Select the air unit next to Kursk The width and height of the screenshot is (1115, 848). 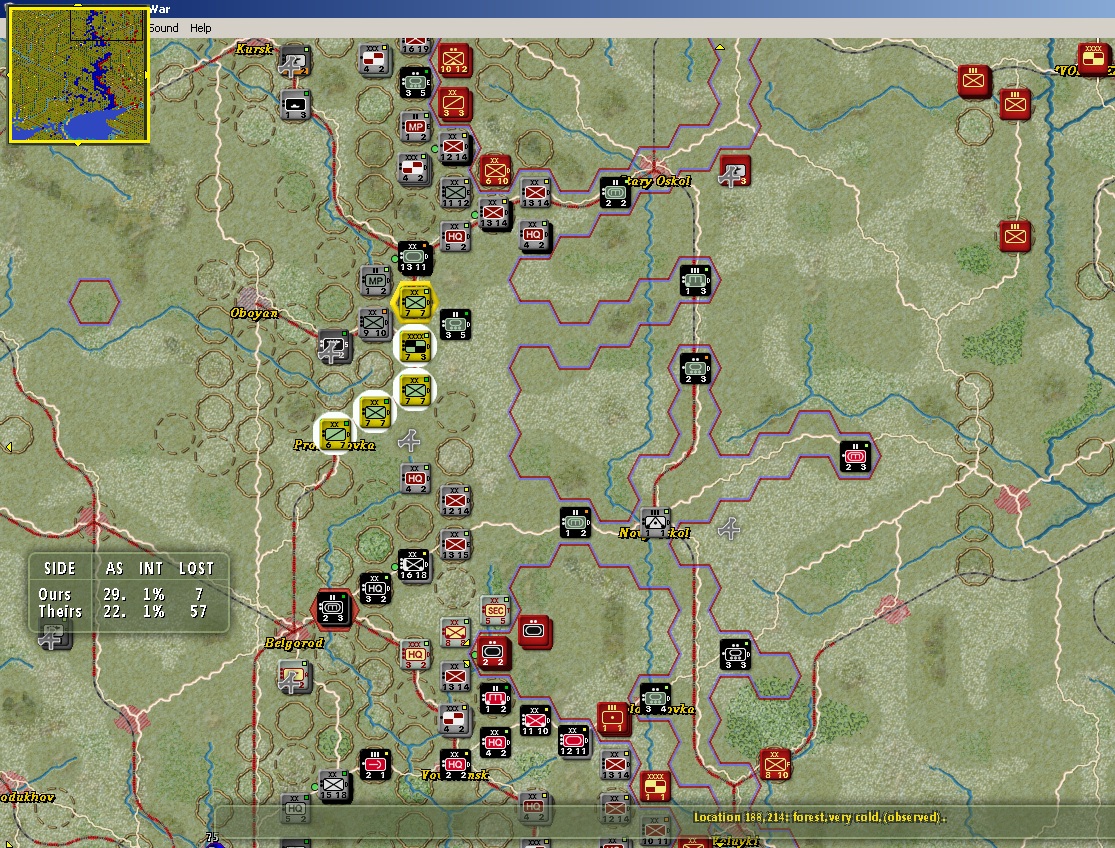(x=294, y=63)
